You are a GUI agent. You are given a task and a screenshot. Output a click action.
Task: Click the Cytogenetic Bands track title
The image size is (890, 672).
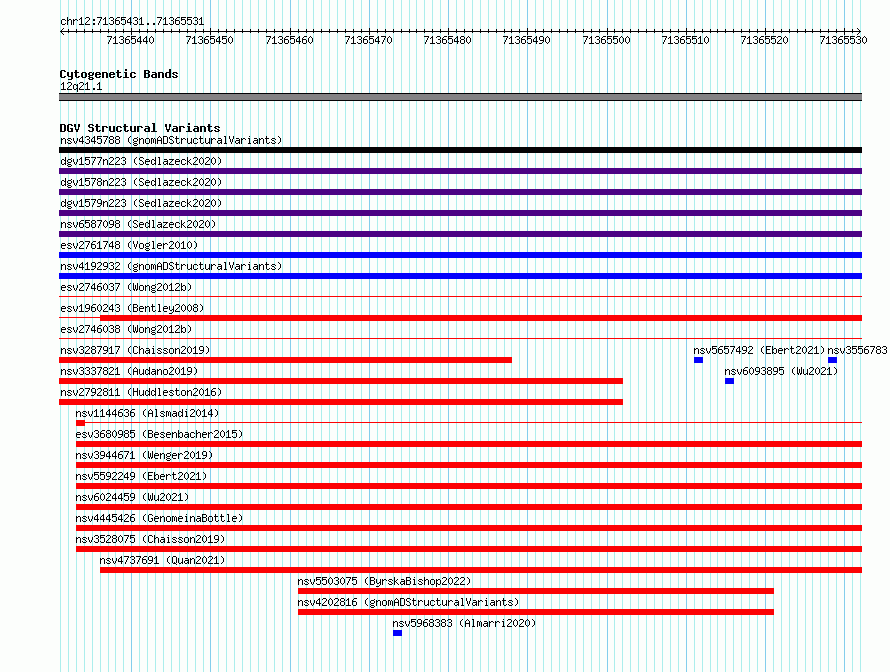pyautogui.click(x=119, y=74)
